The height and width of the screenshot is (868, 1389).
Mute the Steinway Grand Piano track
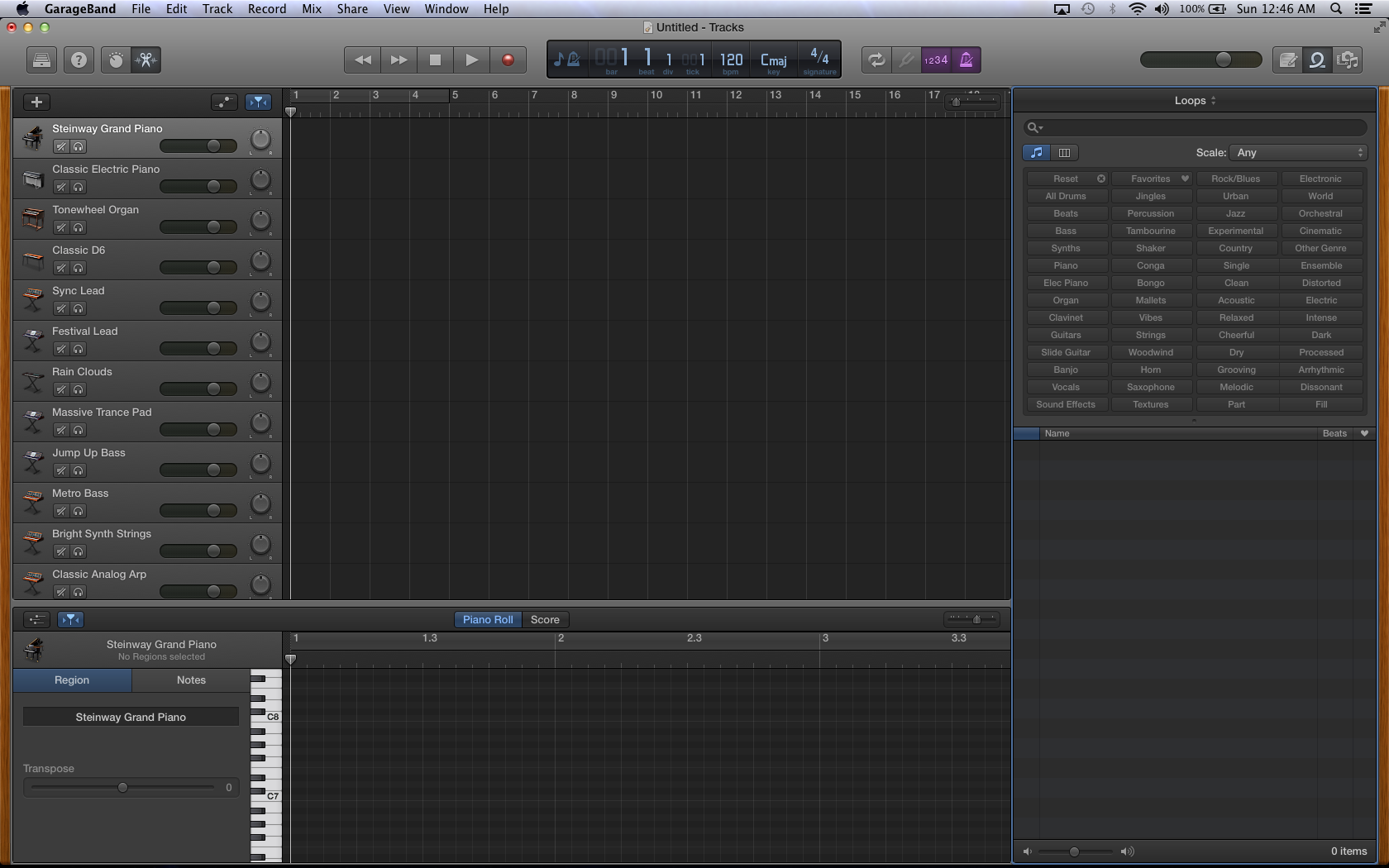tap(61, 146)
